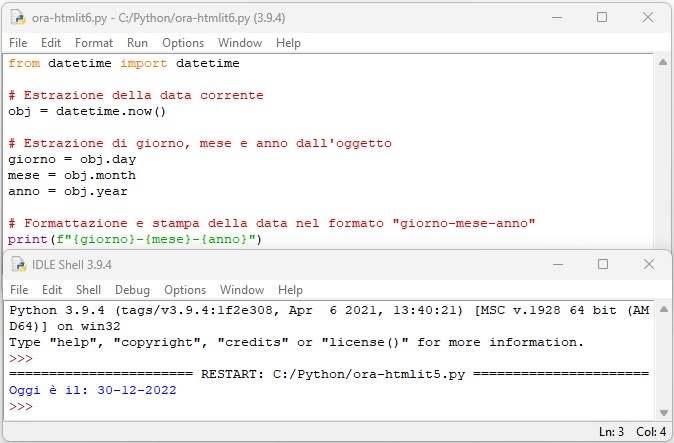
Task: Click the Python file icon in editor title bar
Action: click(17, 17)
